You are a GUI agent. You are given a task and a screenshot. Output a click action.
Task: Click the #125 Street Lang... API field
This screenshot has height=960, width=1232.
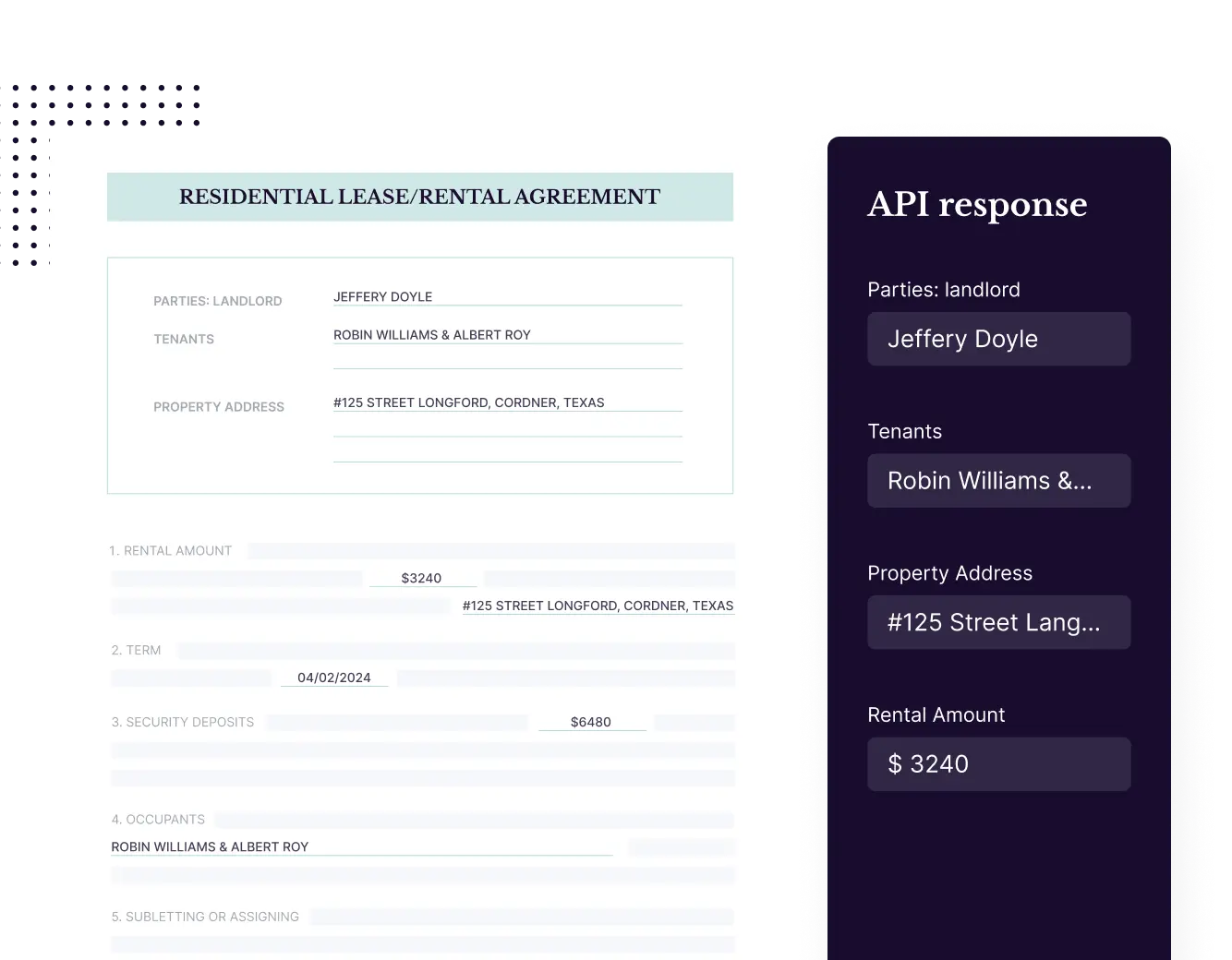point(998,622)
